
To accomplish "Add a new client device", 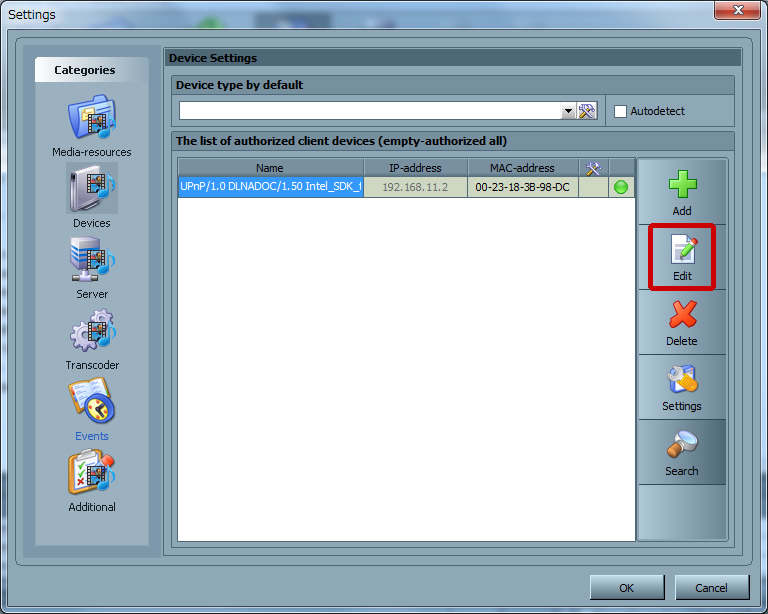I will pyautogui.click(x=682, y=193).
